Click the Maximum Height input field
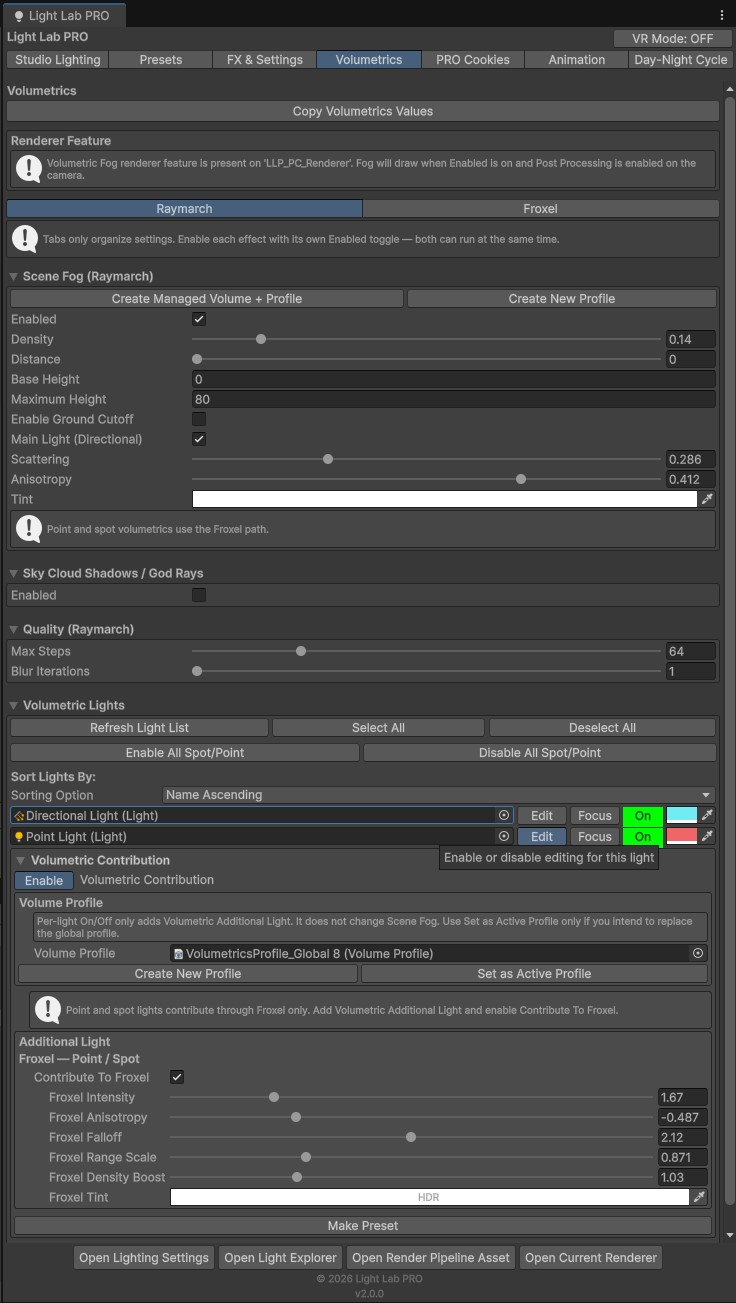This screenshot has height=1303, width=736. point(453,399)
